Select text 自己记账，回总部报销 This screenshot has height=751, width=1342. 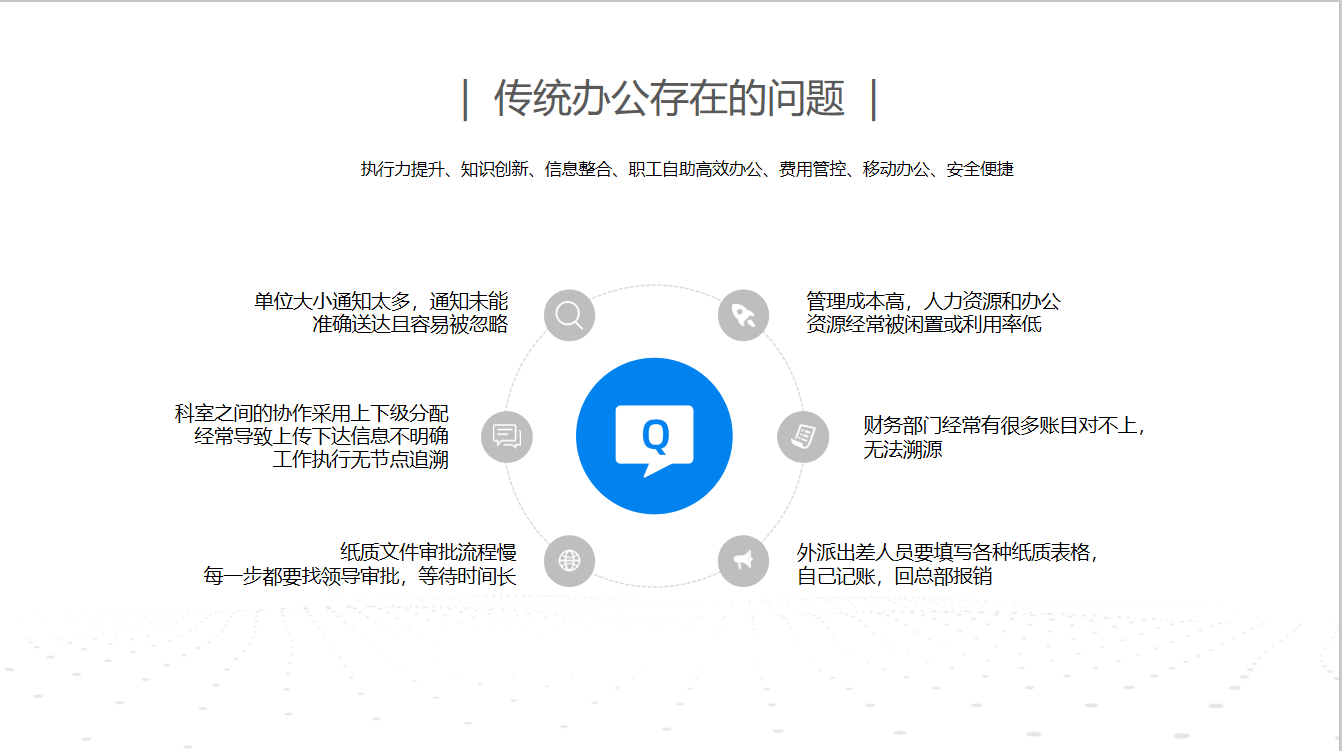(x=895, y=576)
